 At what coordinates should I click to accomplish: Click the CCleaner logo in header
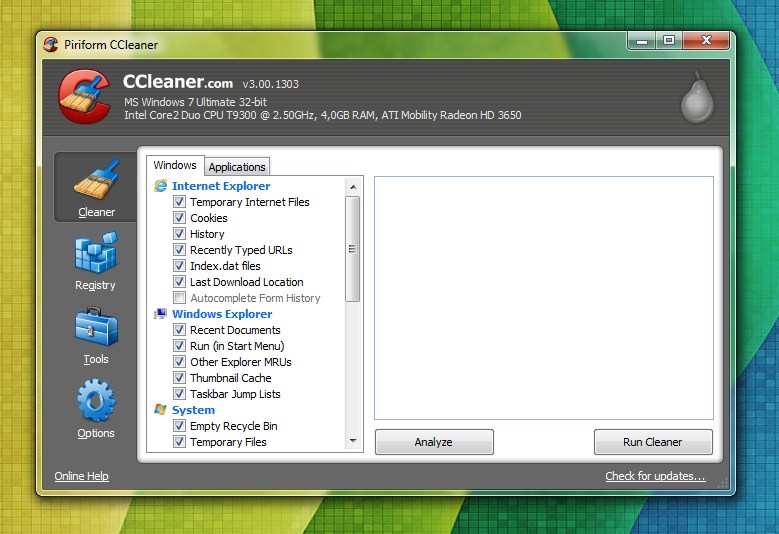84,96
